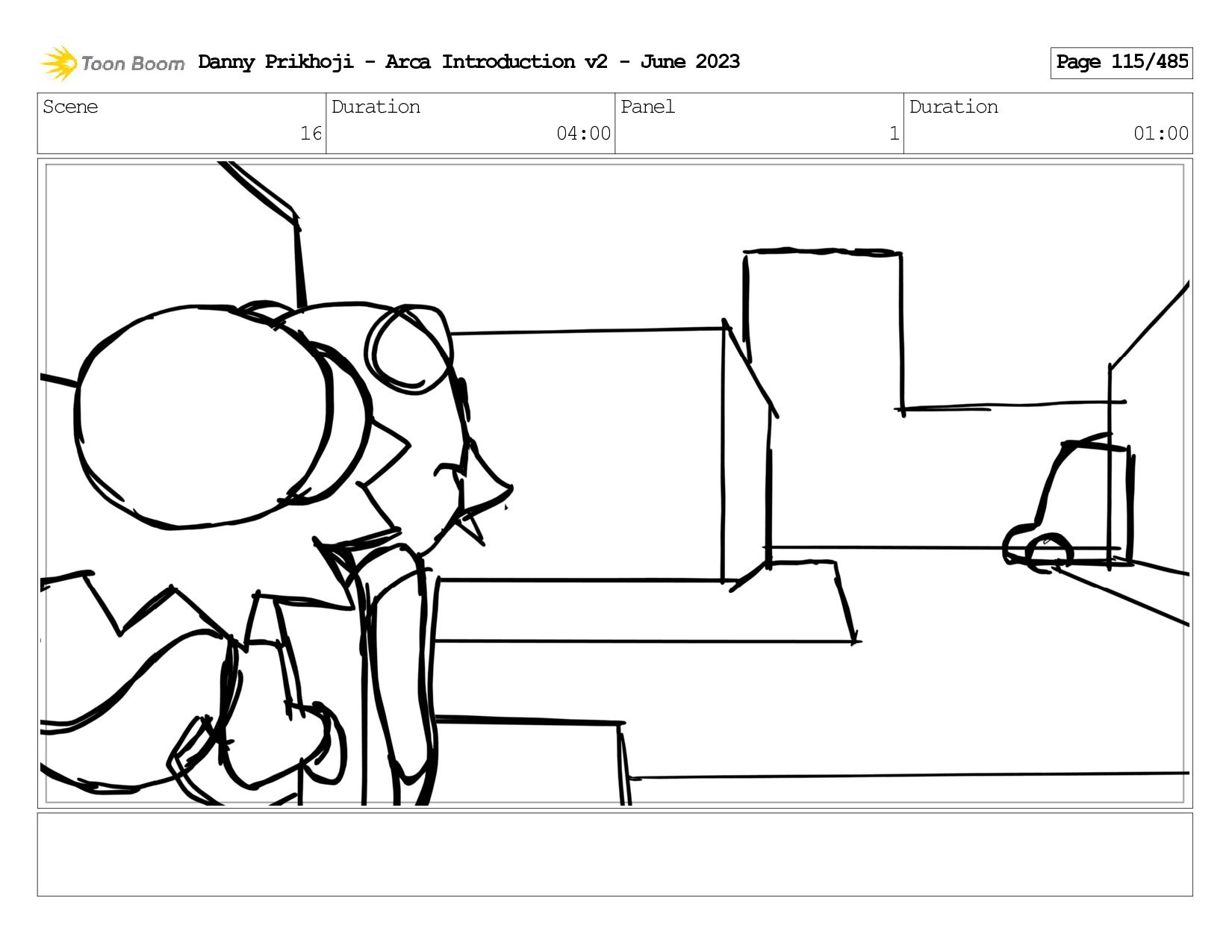Click the Toon Boom logo
The image size is (1232, 952).
click(112, 63)
